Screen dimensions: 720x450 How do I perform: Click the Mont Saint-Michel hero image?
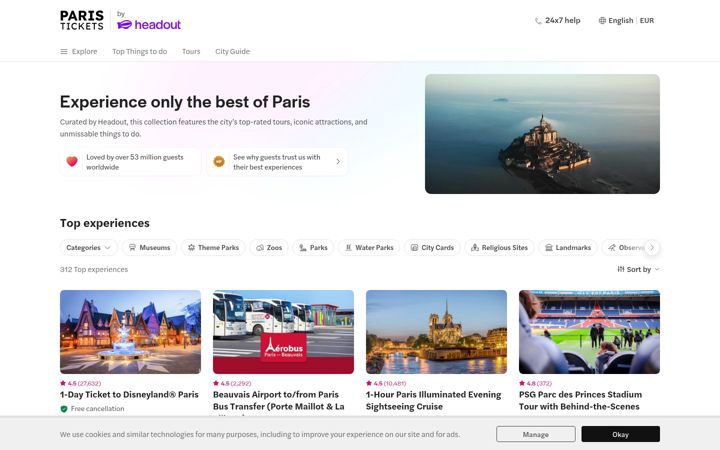(x=542, y=134)
